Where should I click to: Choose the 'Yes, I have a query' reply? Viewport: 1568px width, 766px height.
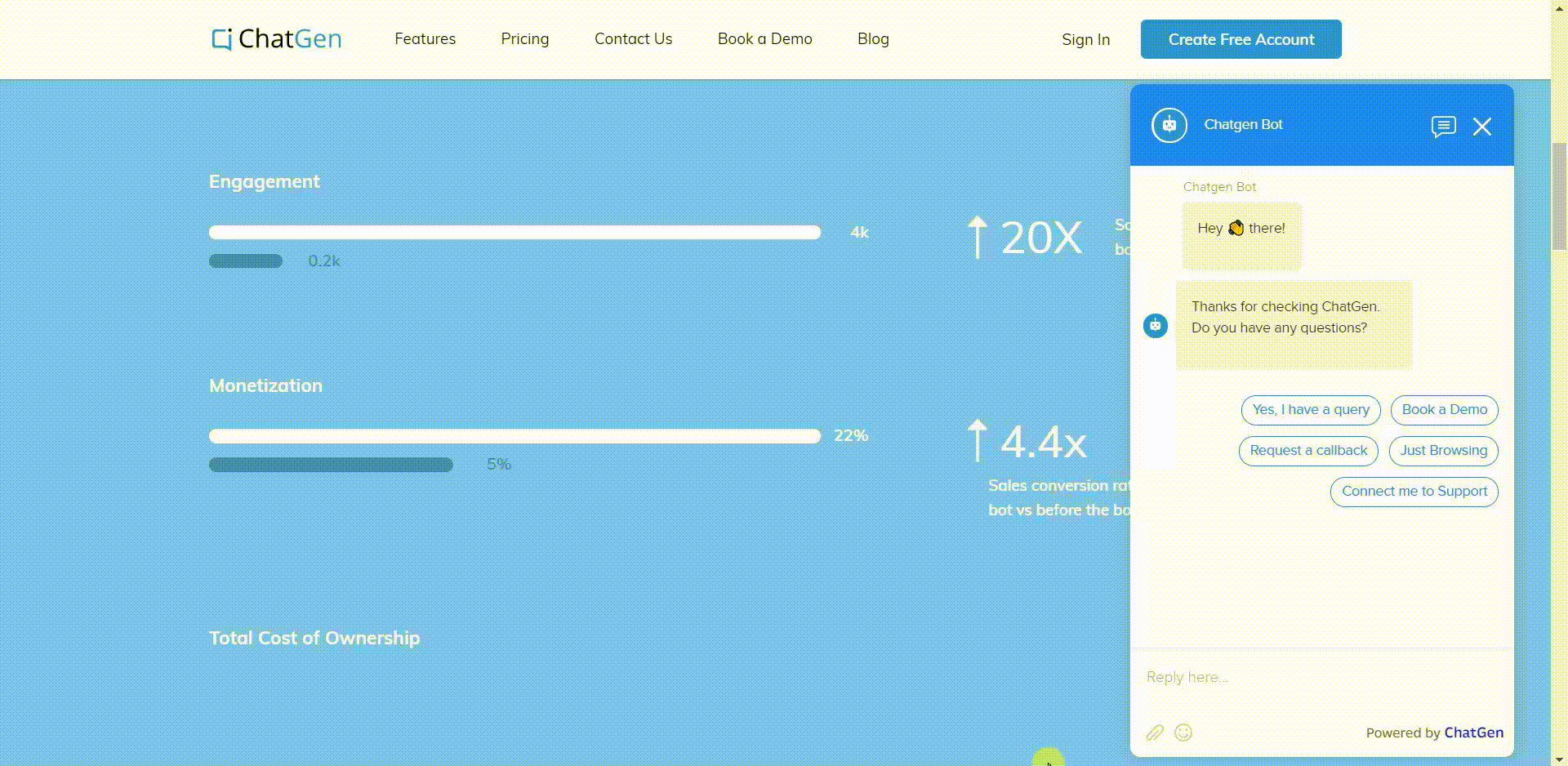click(x=1311, y=410)
